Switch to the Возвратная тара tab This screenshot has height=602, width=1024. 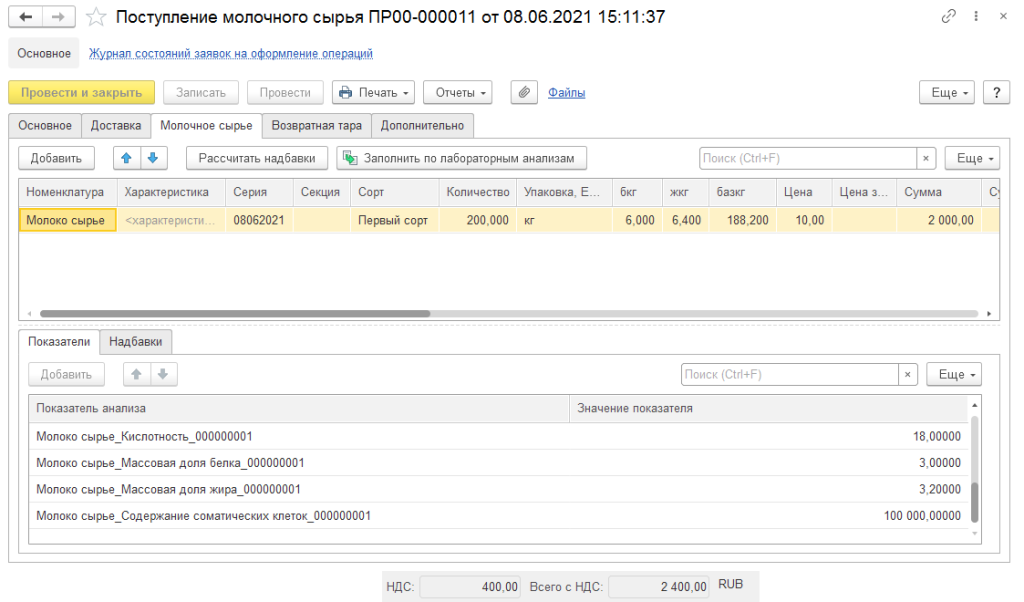coord(317,125)
